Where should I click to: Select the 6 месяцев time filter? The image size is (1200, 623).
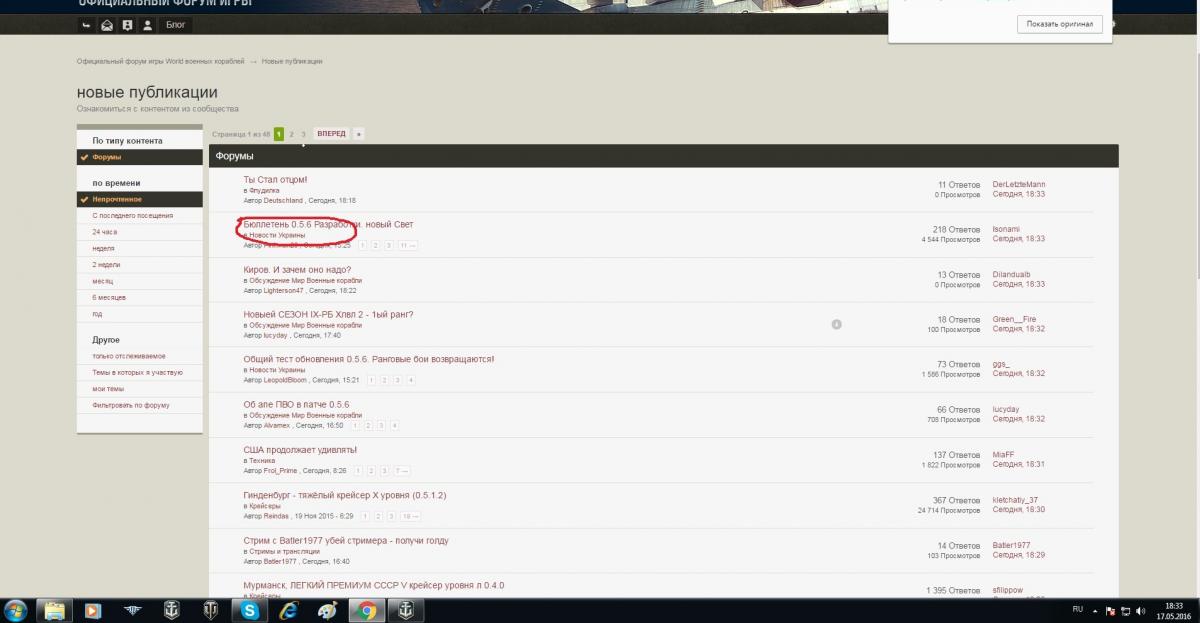109,298
